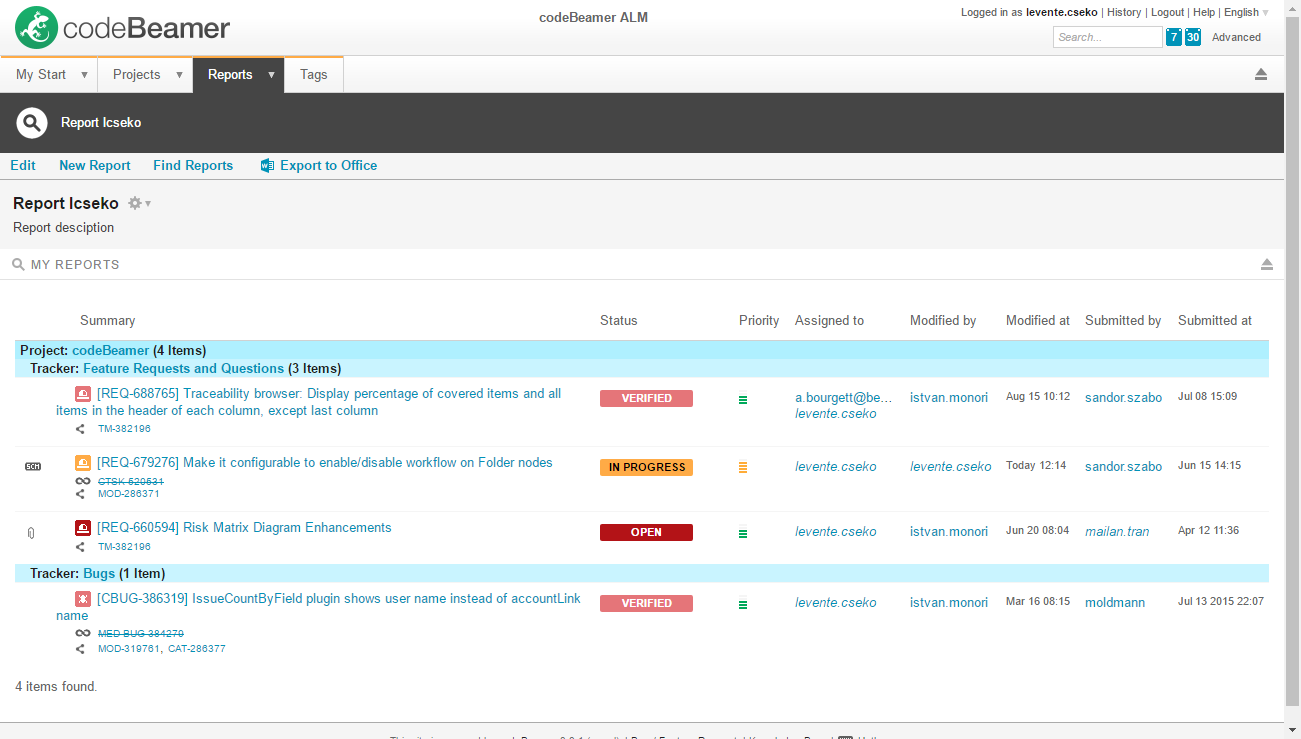
Task: Click the orange requirement icon of REQ-679276
Action: point(83,463)
